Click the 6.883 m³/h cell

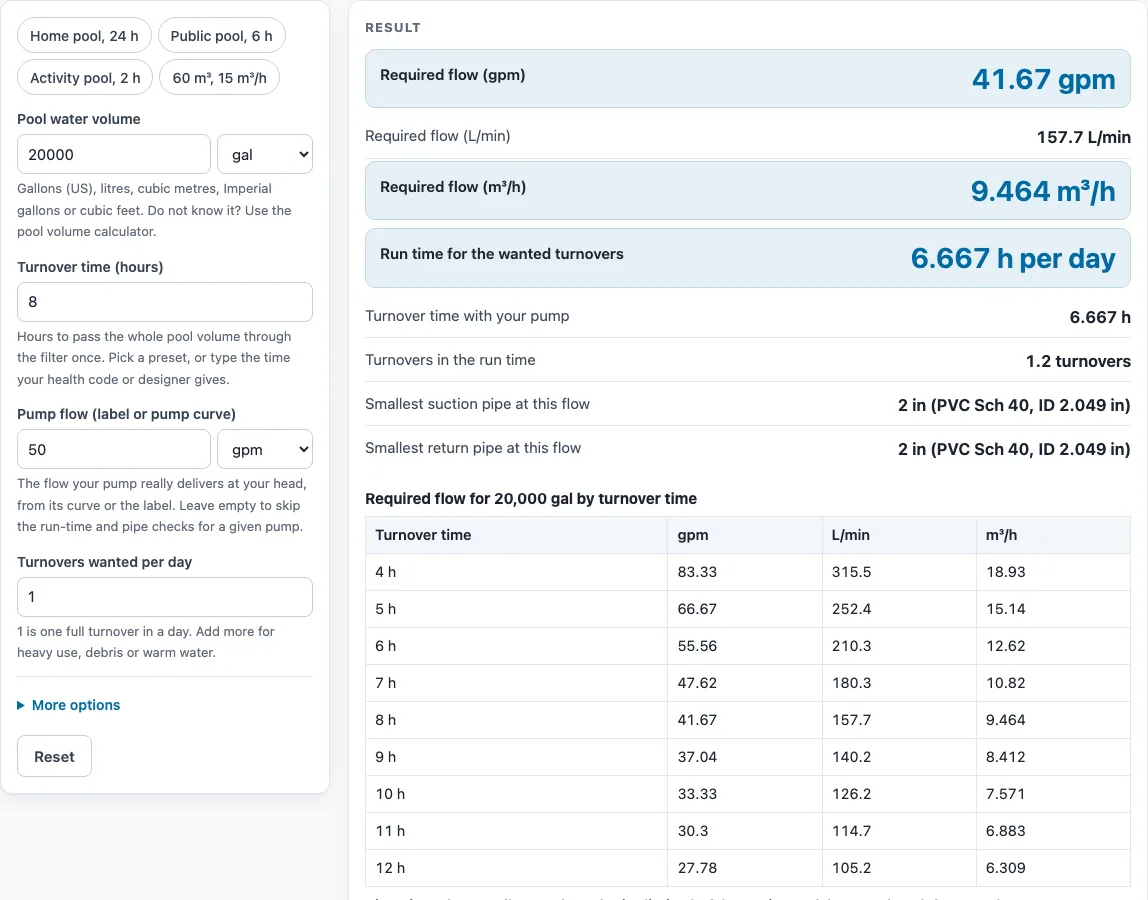[x=1054, y=831]
